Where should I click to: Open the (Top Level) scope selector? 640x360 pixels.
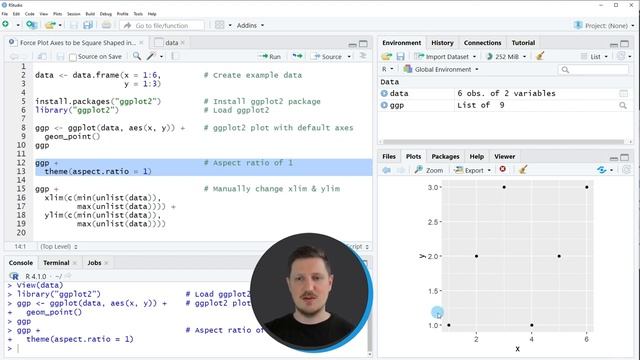[59, 247]
